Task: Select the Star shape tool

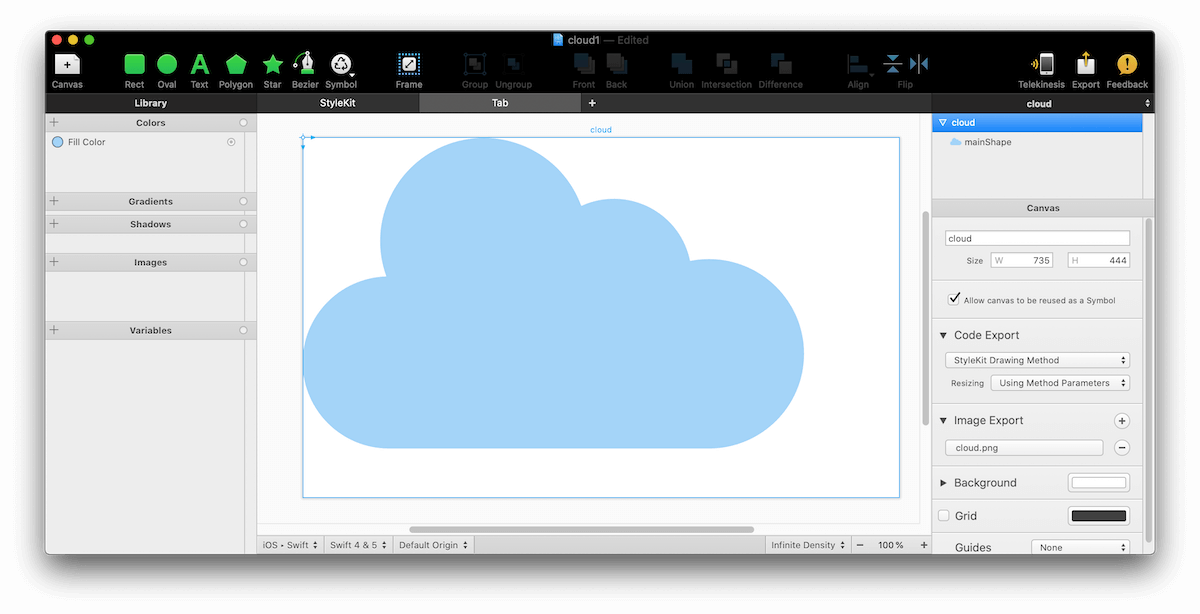Action: [272, 65]
